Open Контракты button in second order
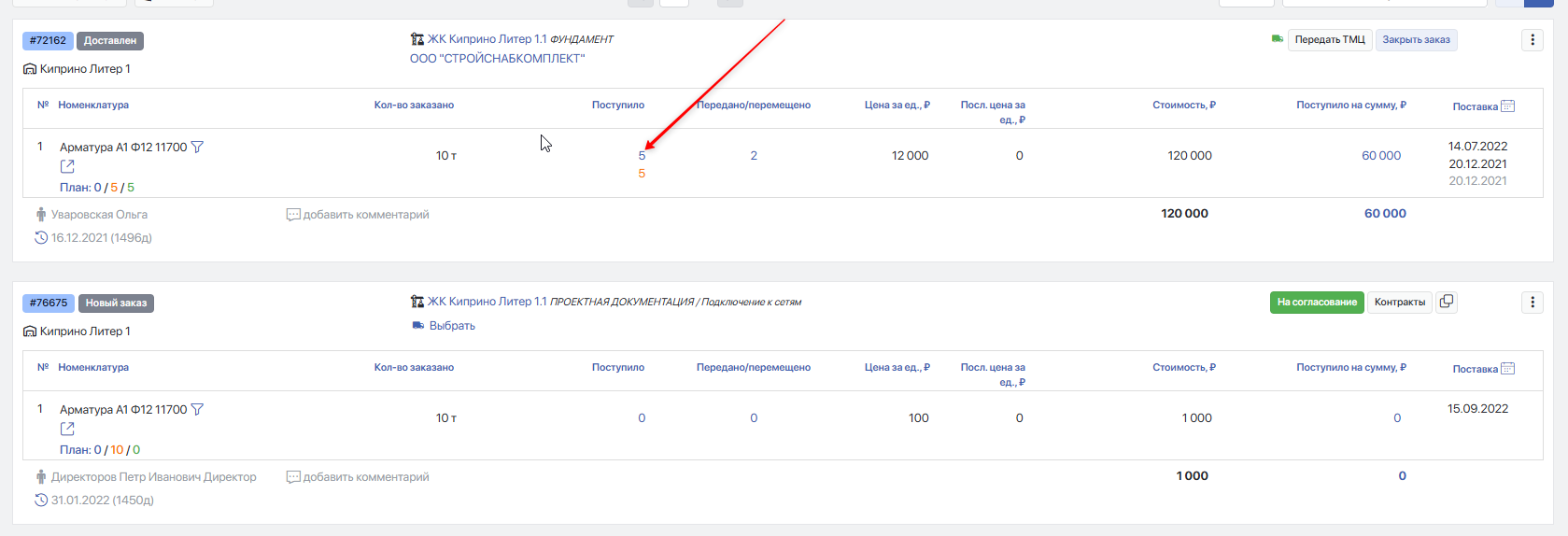Viewport: 1568px width, 536px height. 1400,303
